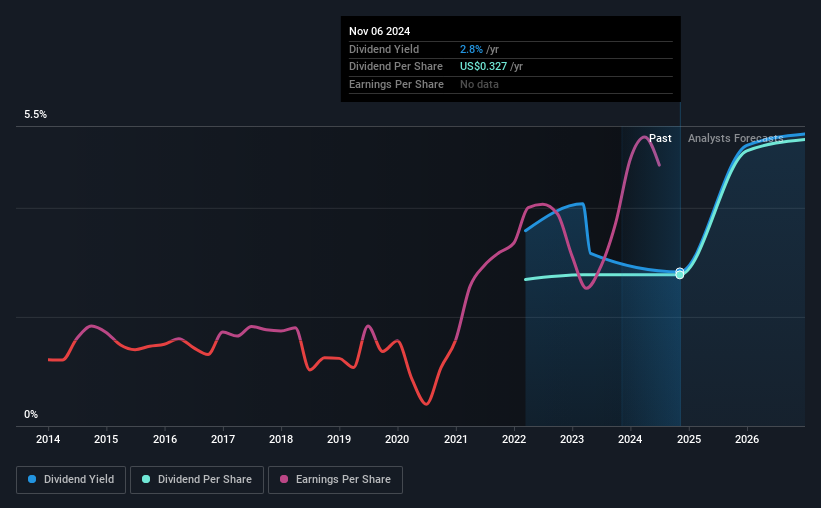The image size is (821, 508).
Task: Click the blue Dividend Yield legend dot
Action: 32,479
